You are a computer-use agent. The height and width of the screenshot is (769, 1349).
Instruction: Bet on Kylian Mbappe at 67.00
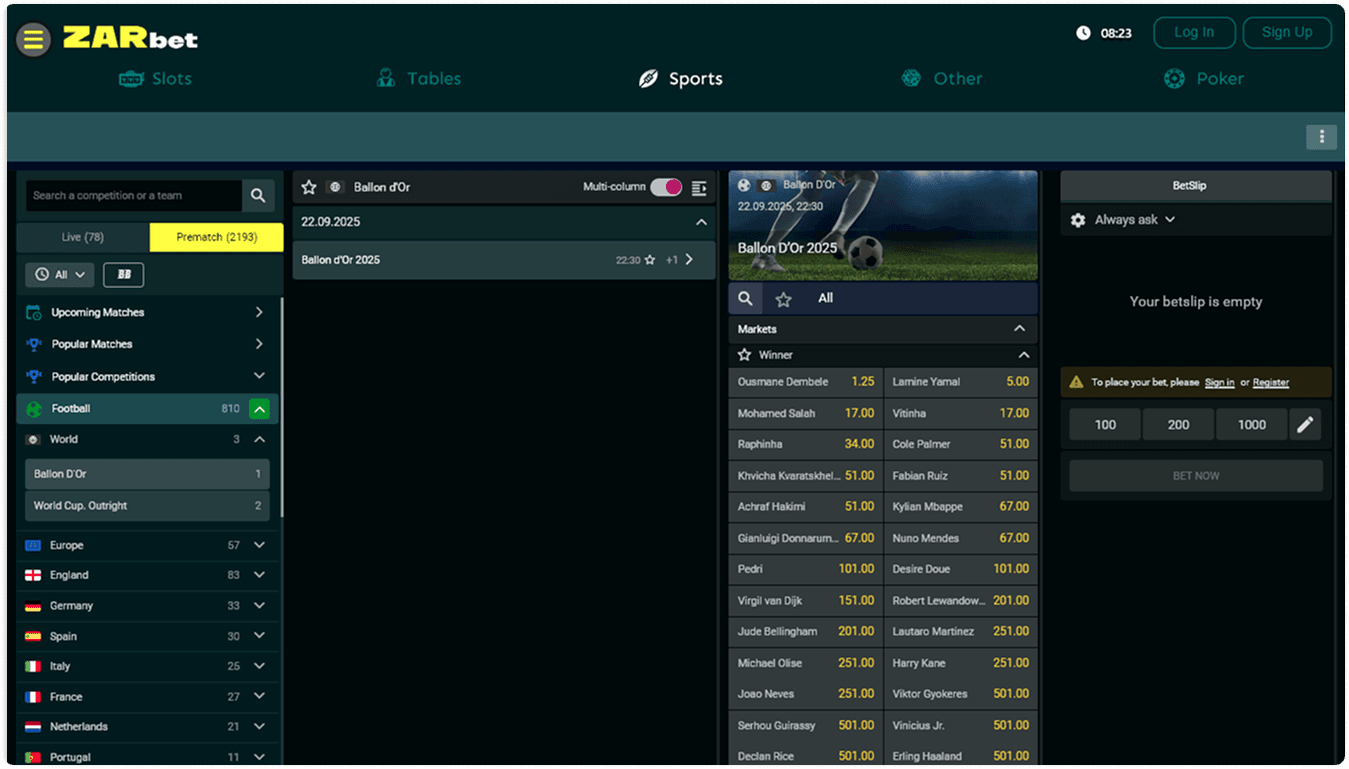[x=961, y=507]
